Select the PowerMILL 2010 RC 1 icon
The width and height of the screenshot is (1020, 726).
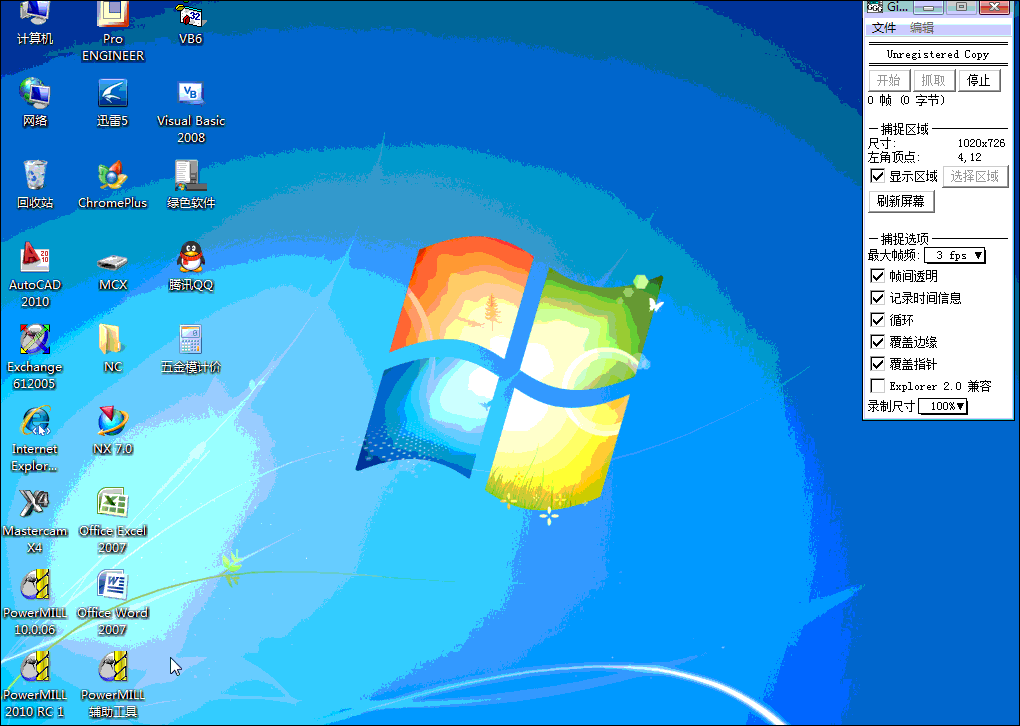pos(34,685)
